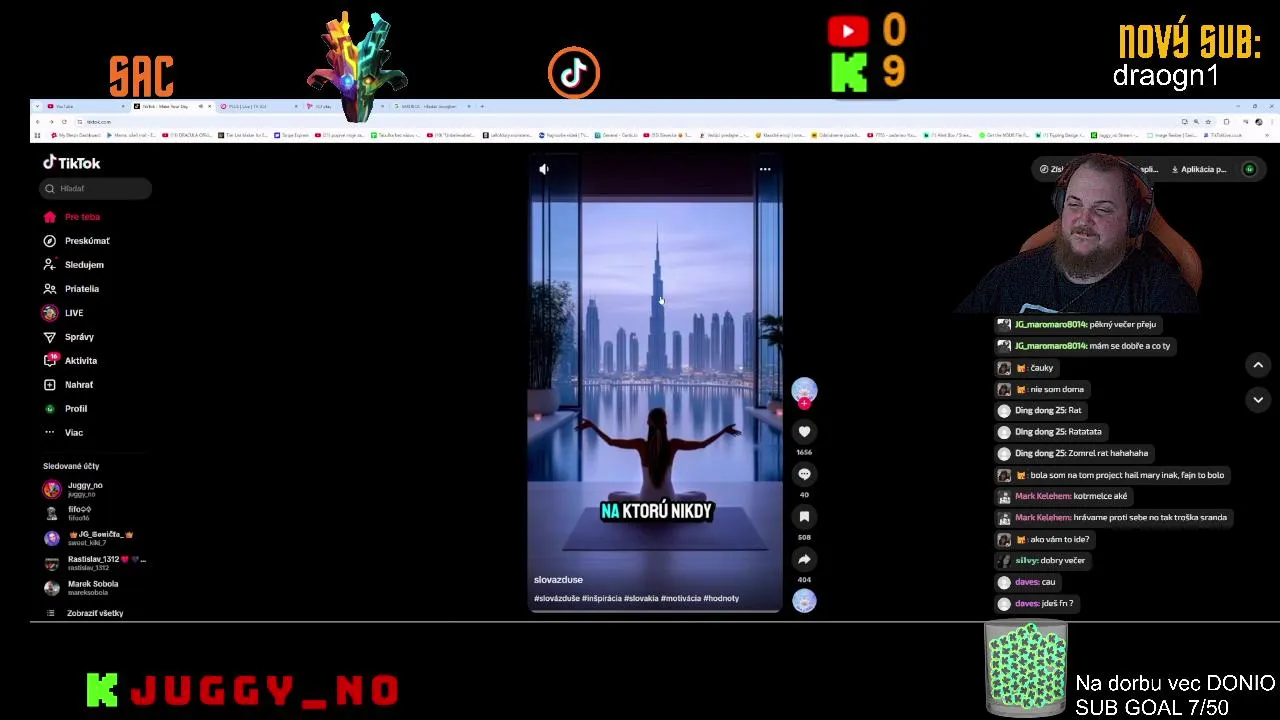The image size is (1280, 720).
Task: Open Správy messages
Action: (69, 336)
